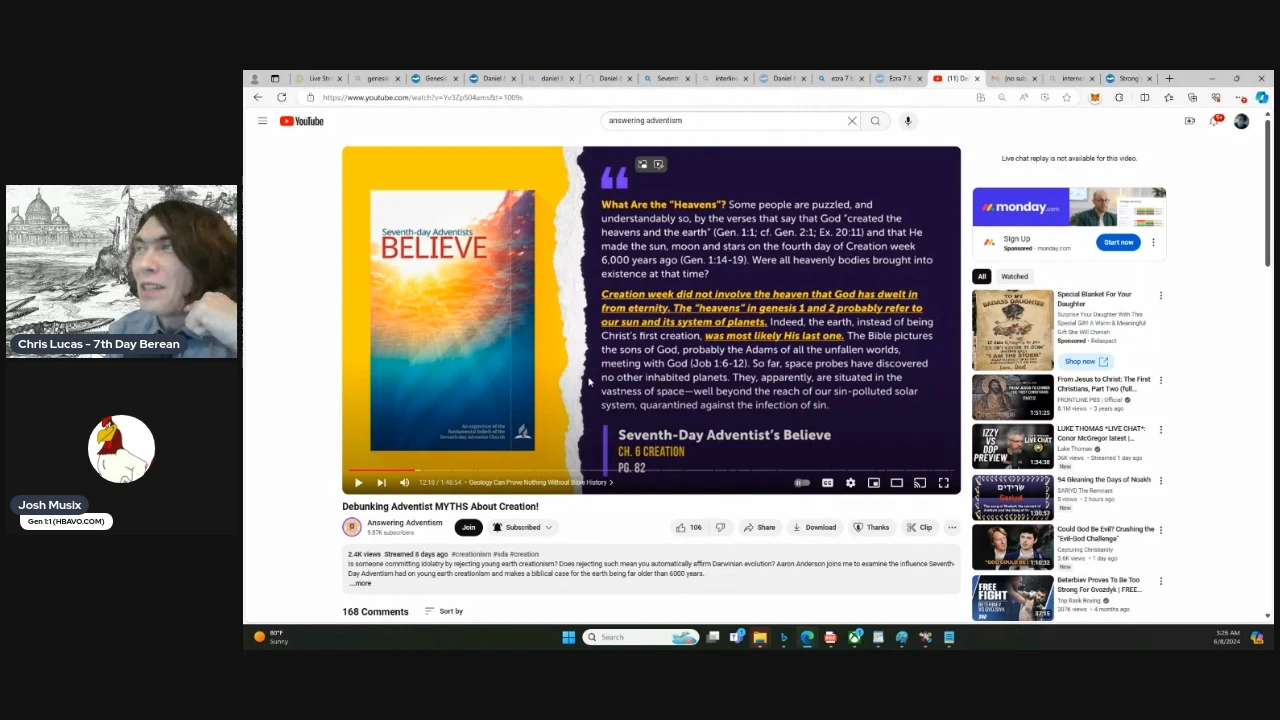Start voice search with microphone
The width and height of the screenshot is (1280, 720).
click(908, 121)
